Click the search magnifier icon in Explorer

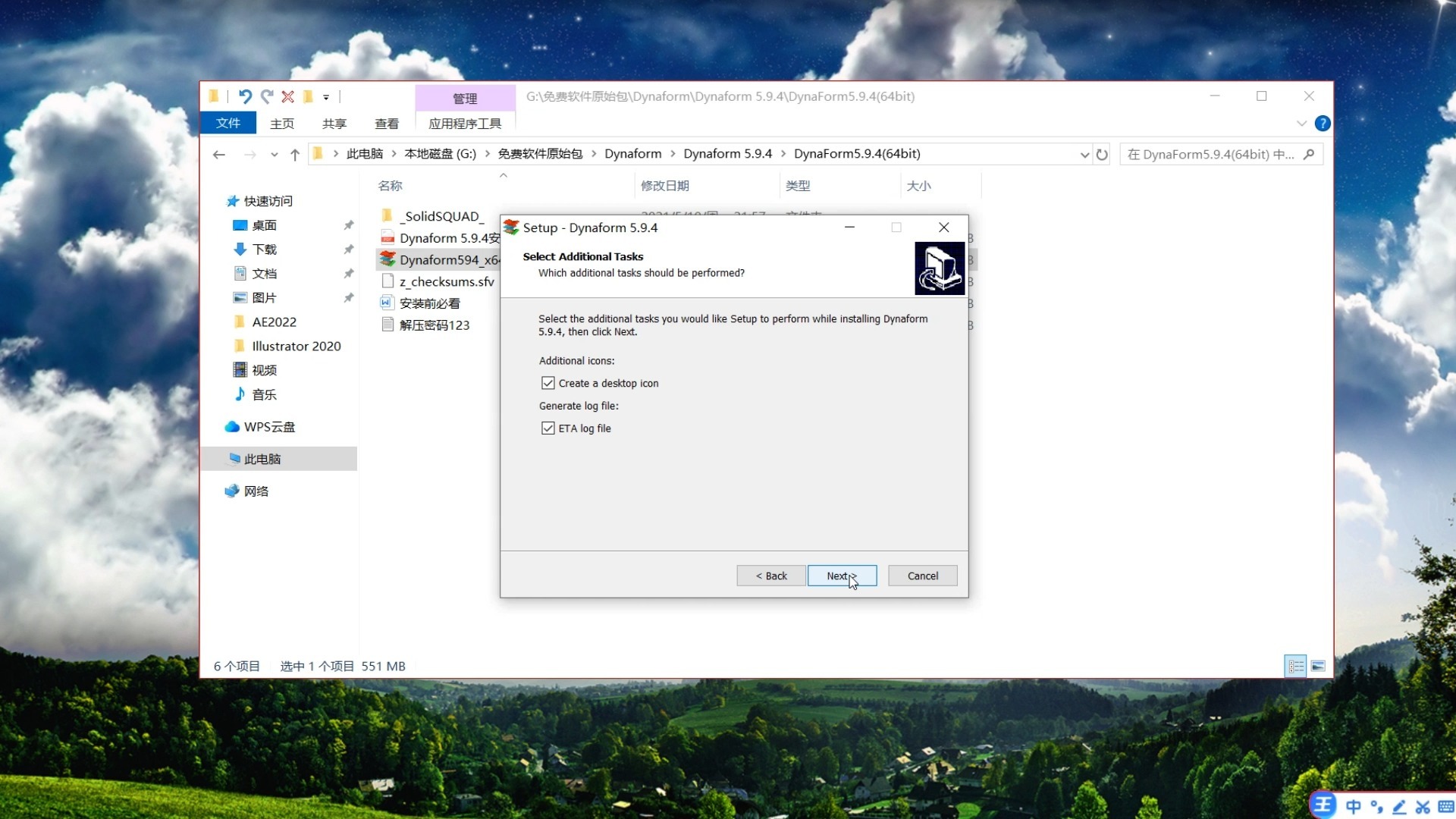(x=1309, y=155)
